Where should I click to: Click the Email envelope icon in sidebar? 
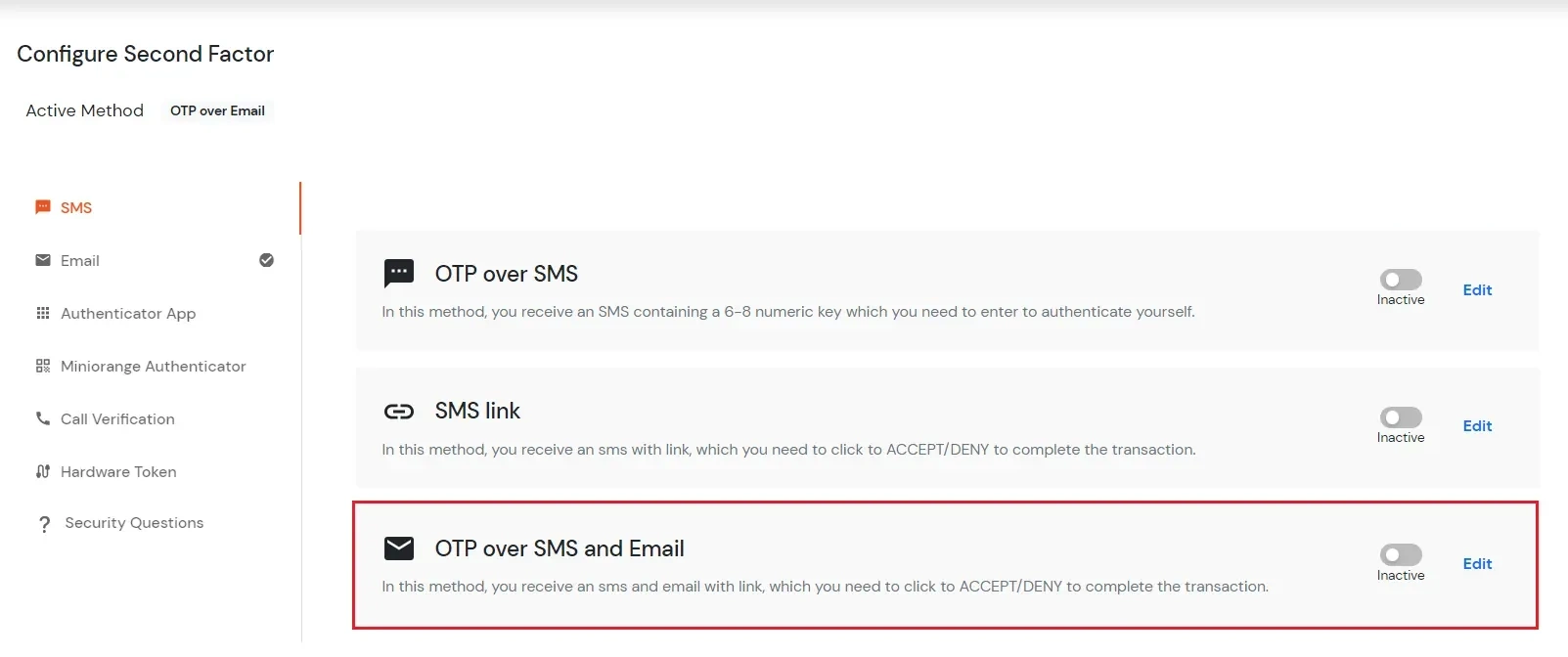[42, 260]
